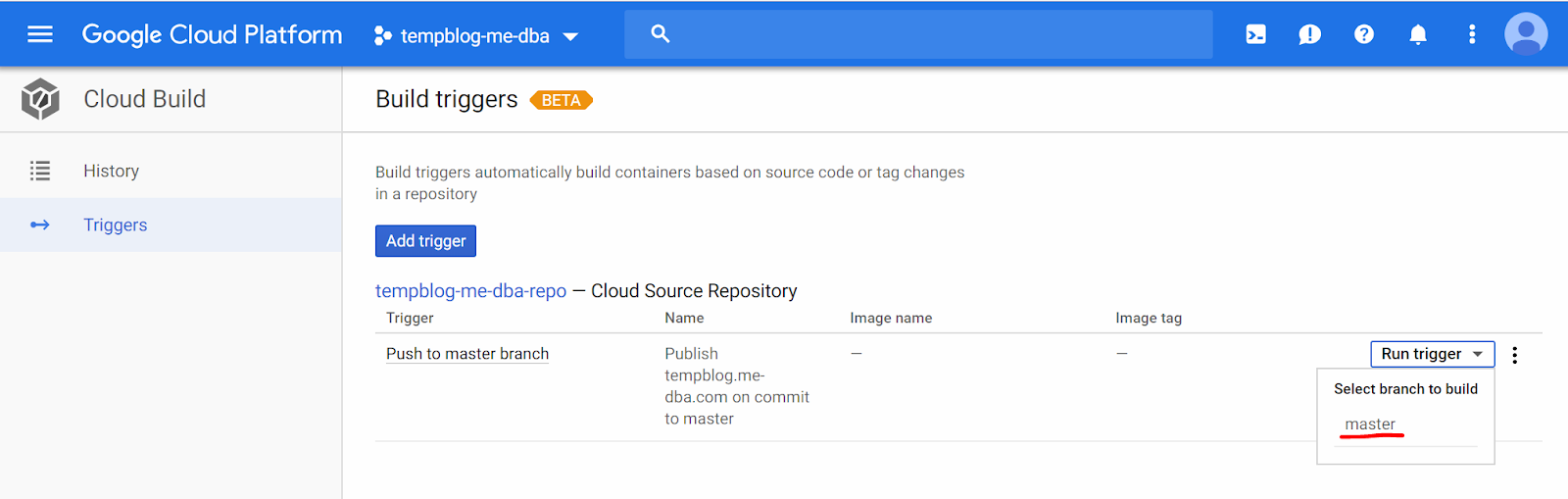This screenshot has width=1568, height=499.
Task: Open the hamburger navigation menu
Action: [40, 34]
